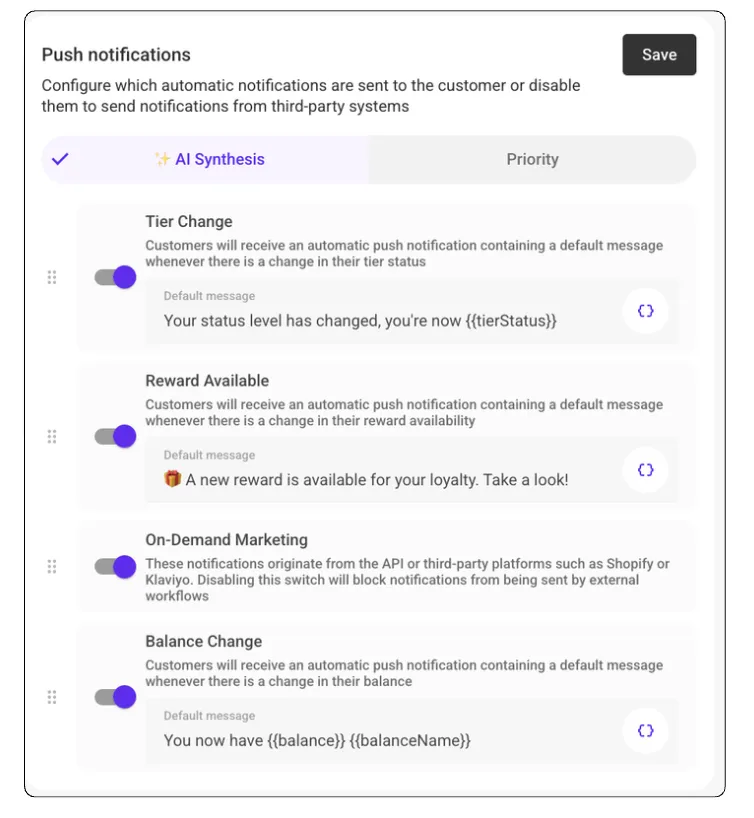Click the checkmark icon on the AI Synthesis tab

coord(60,159)
